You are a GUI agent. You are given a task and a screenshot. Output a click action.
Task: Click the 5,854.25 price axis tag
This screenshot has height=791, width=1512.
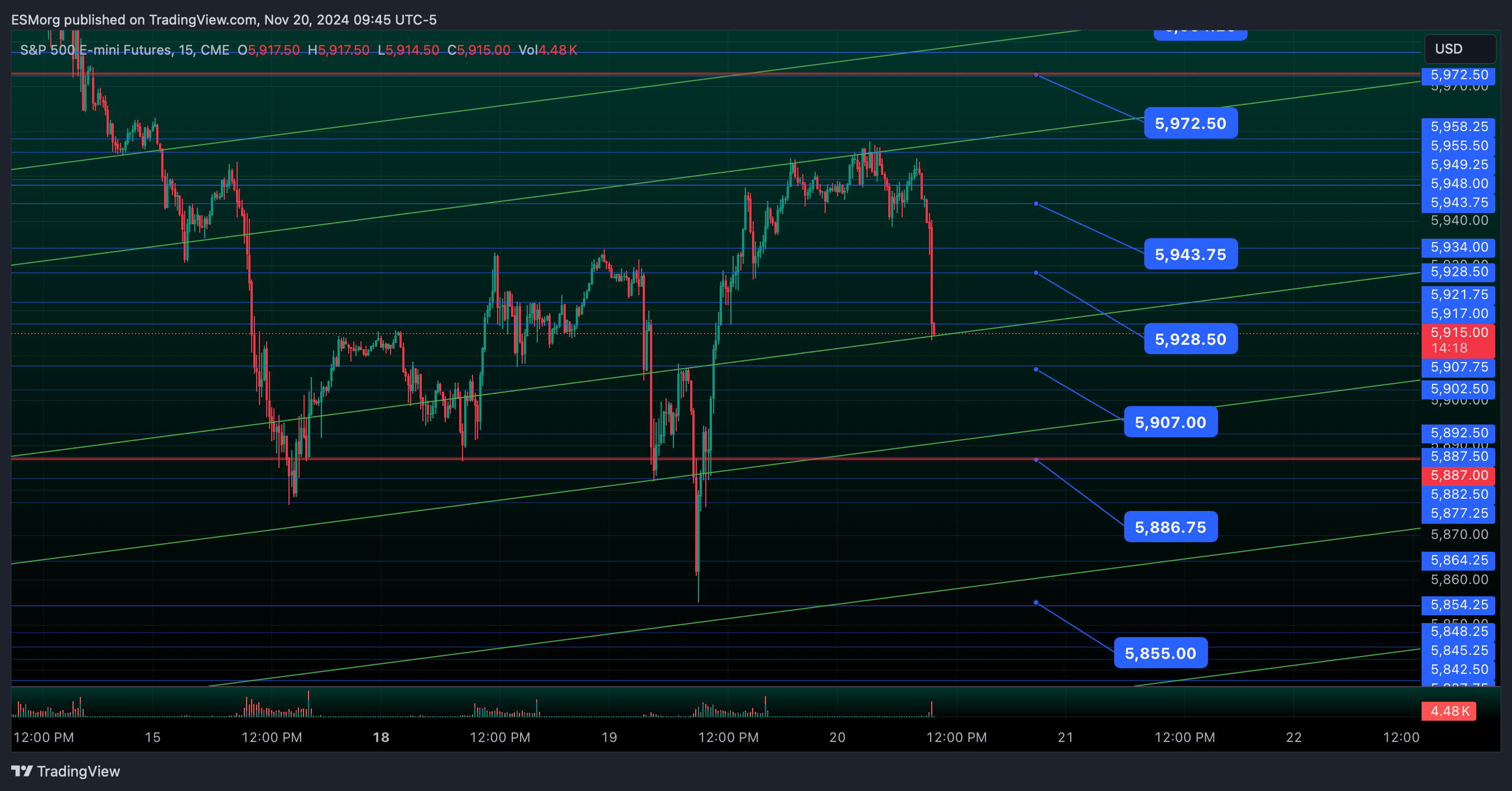pyautogui.click(x=1458, y=605)
